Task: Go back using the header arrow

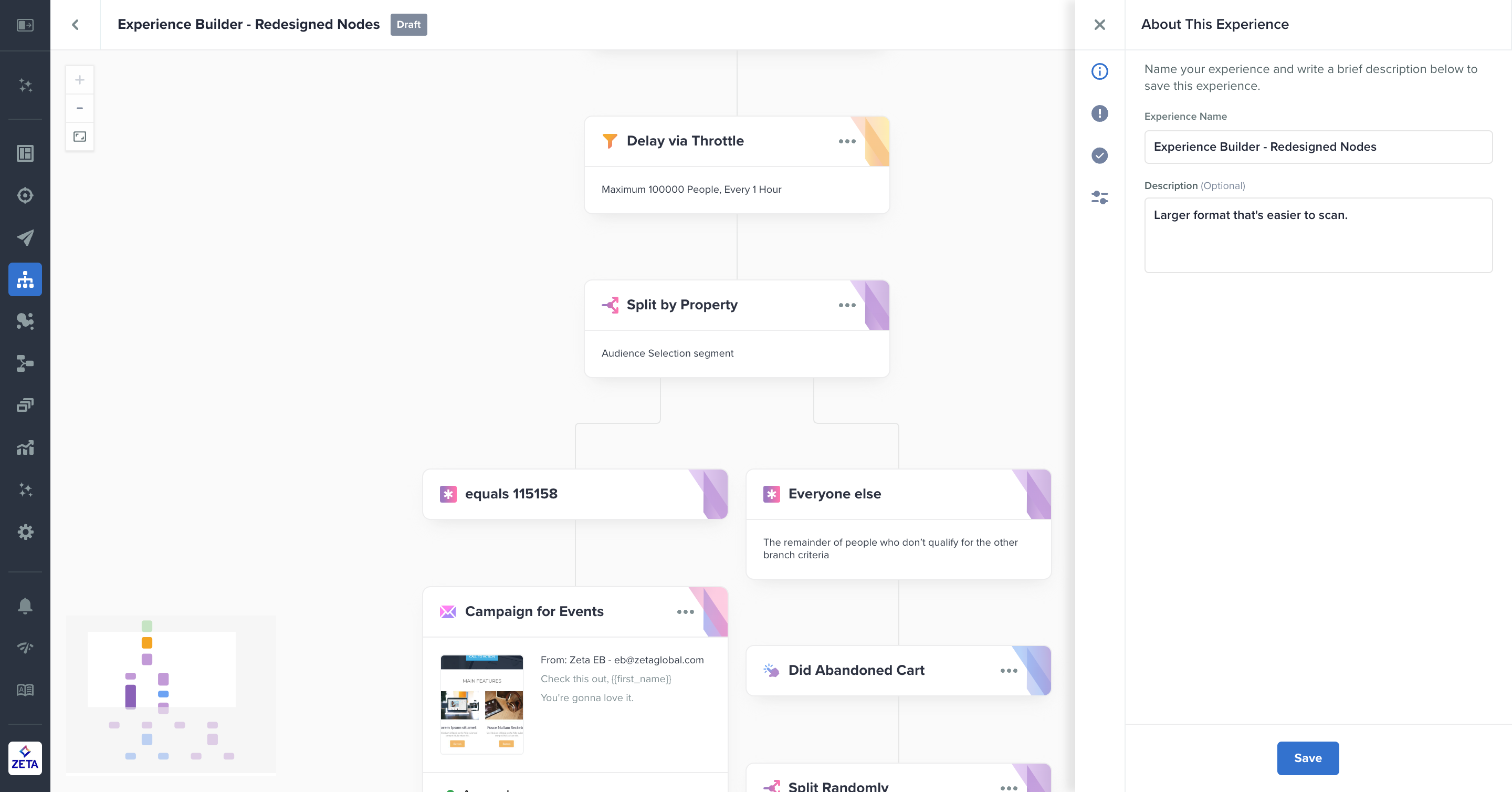Action: [x=75, y=25]
